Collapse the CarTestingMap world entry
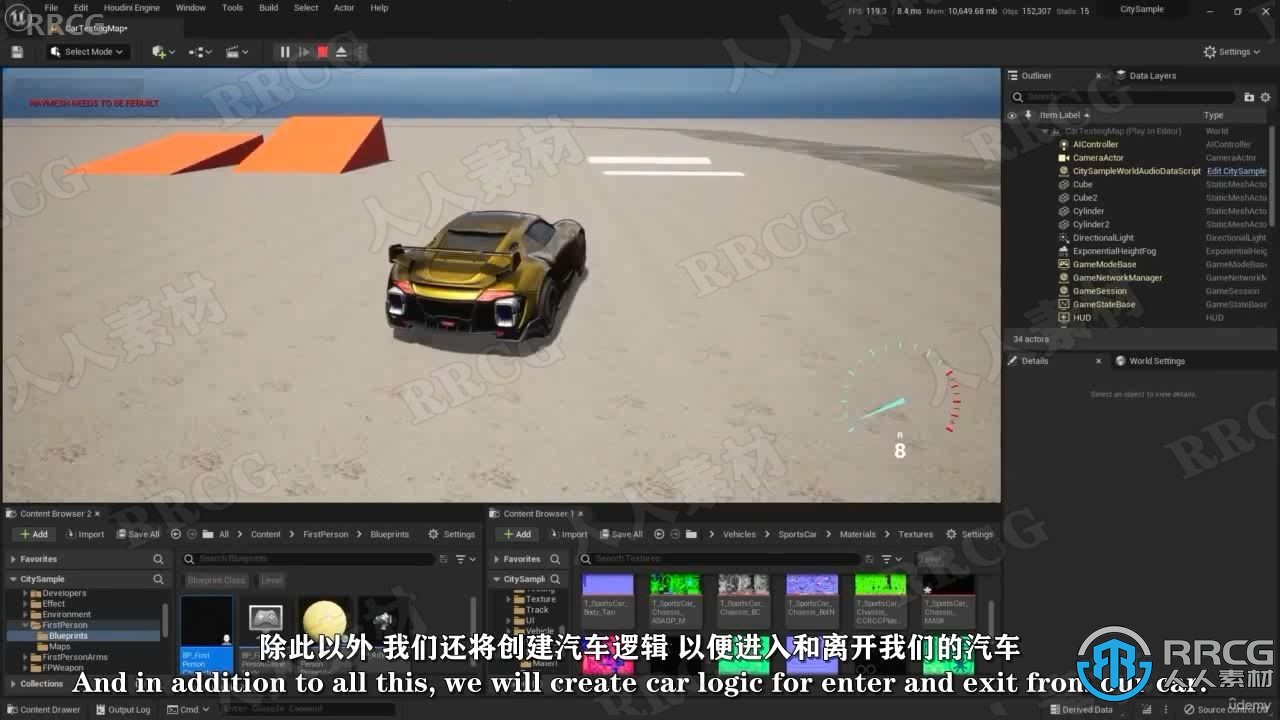The width and height of the screenshot is (1280, 720). point(1046,131)
